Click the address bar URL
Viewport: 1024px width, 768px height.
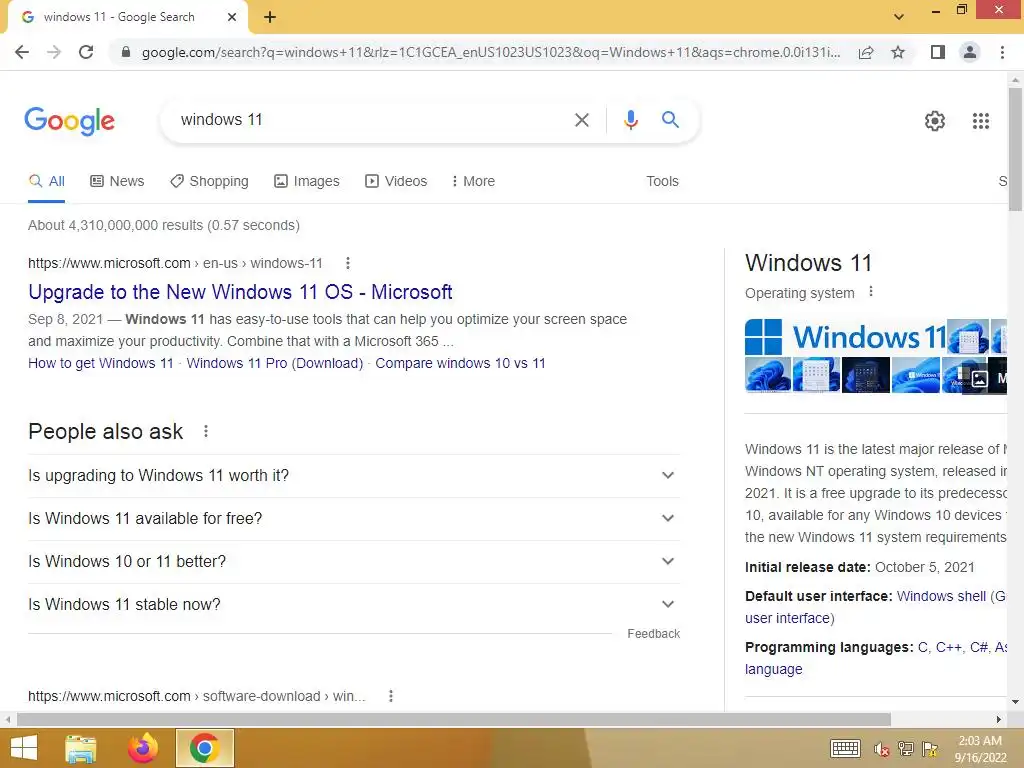click(x=490, y=52)
